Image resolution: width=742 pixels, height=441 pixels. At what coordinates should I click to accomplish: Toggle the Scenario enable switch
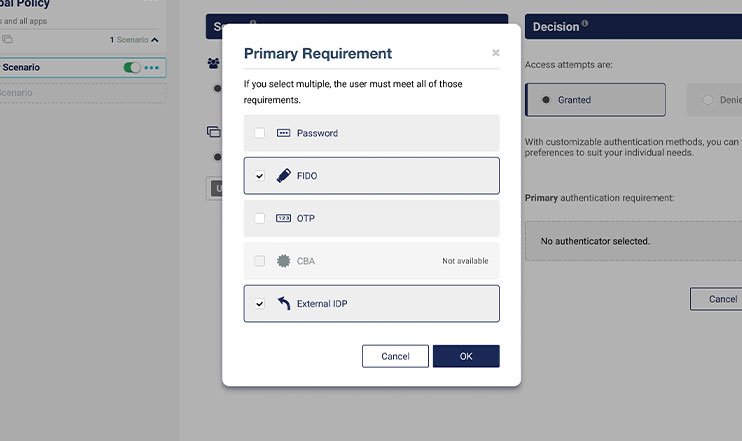[131, 68]
